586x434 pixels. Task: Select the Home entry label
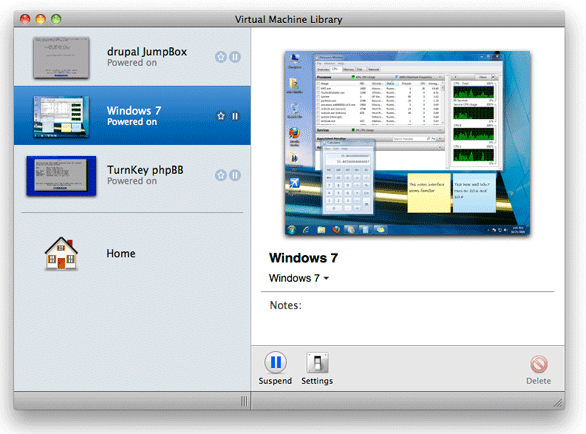pyautogui.click(x=121, y=253)
